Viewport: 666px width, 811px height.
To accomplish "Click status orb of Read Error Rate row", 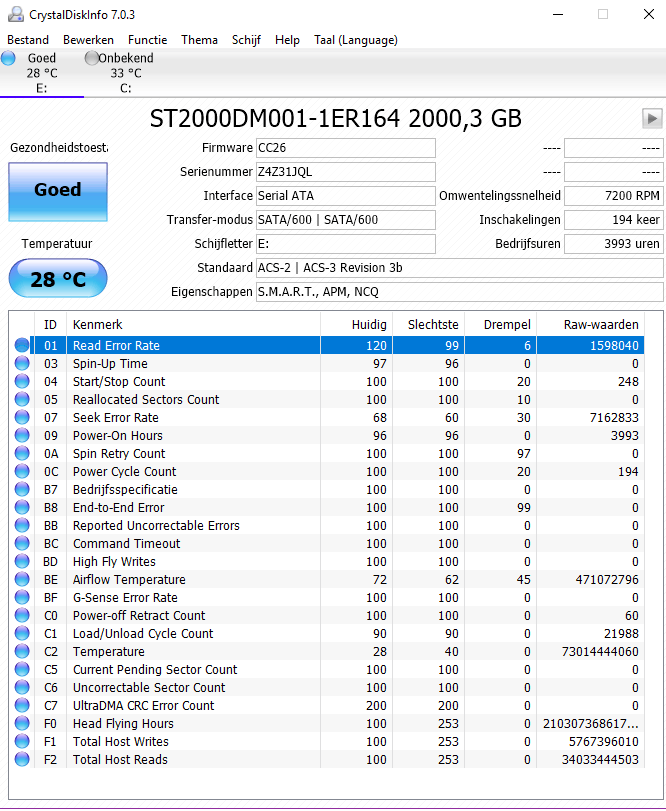I will [22, 346].
